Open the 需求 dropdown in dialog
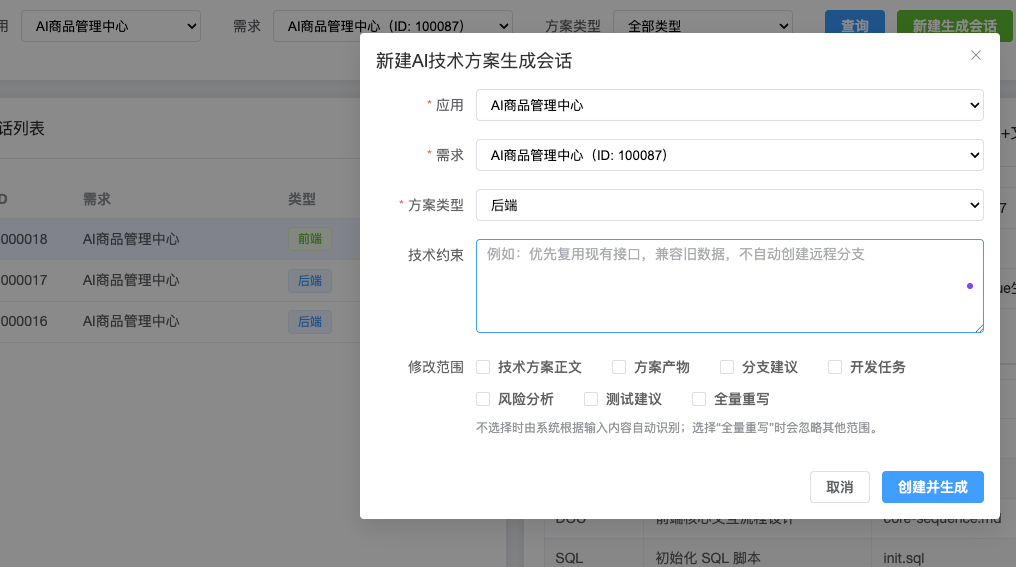 (x=730, y=155)
